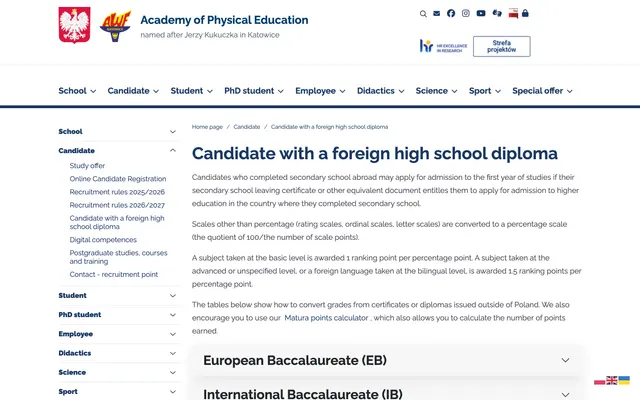The height and width of the screenshot is (400, 640).
Task: Go to Candidate breadcrumb
Action: click(247, 127)
